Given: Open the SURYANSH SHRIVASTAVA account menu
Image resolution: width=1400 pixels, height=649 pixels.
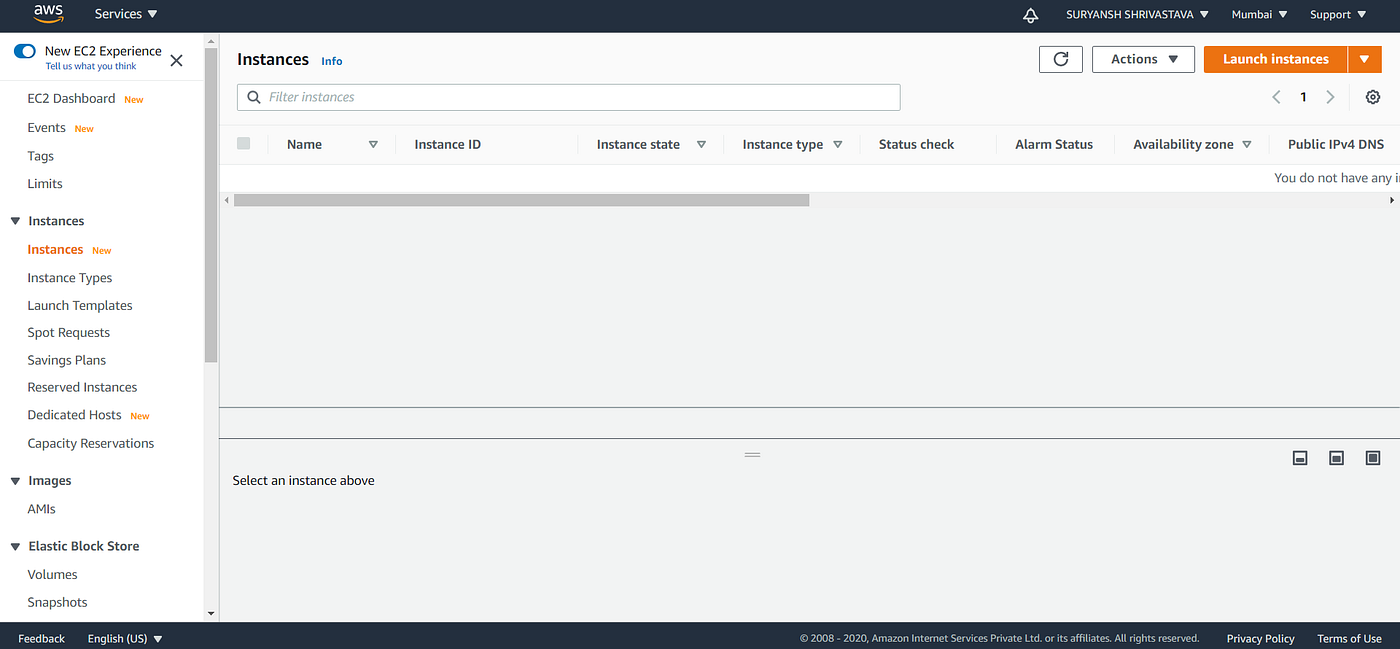Looking at the screenshot, I should (x=1137, y=14).
